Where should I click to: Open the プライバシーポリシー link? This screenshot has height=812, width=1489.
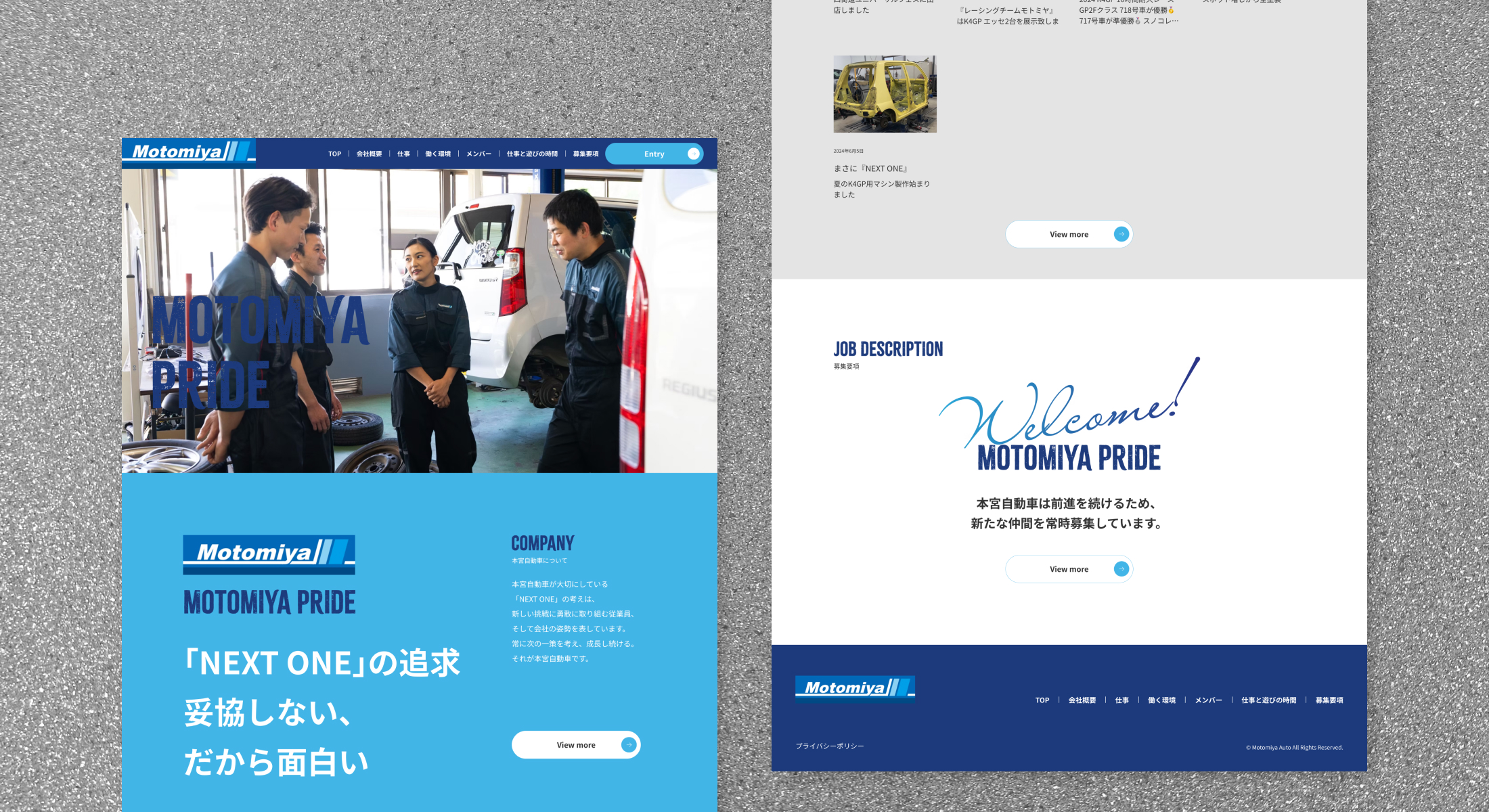point(829,746)
